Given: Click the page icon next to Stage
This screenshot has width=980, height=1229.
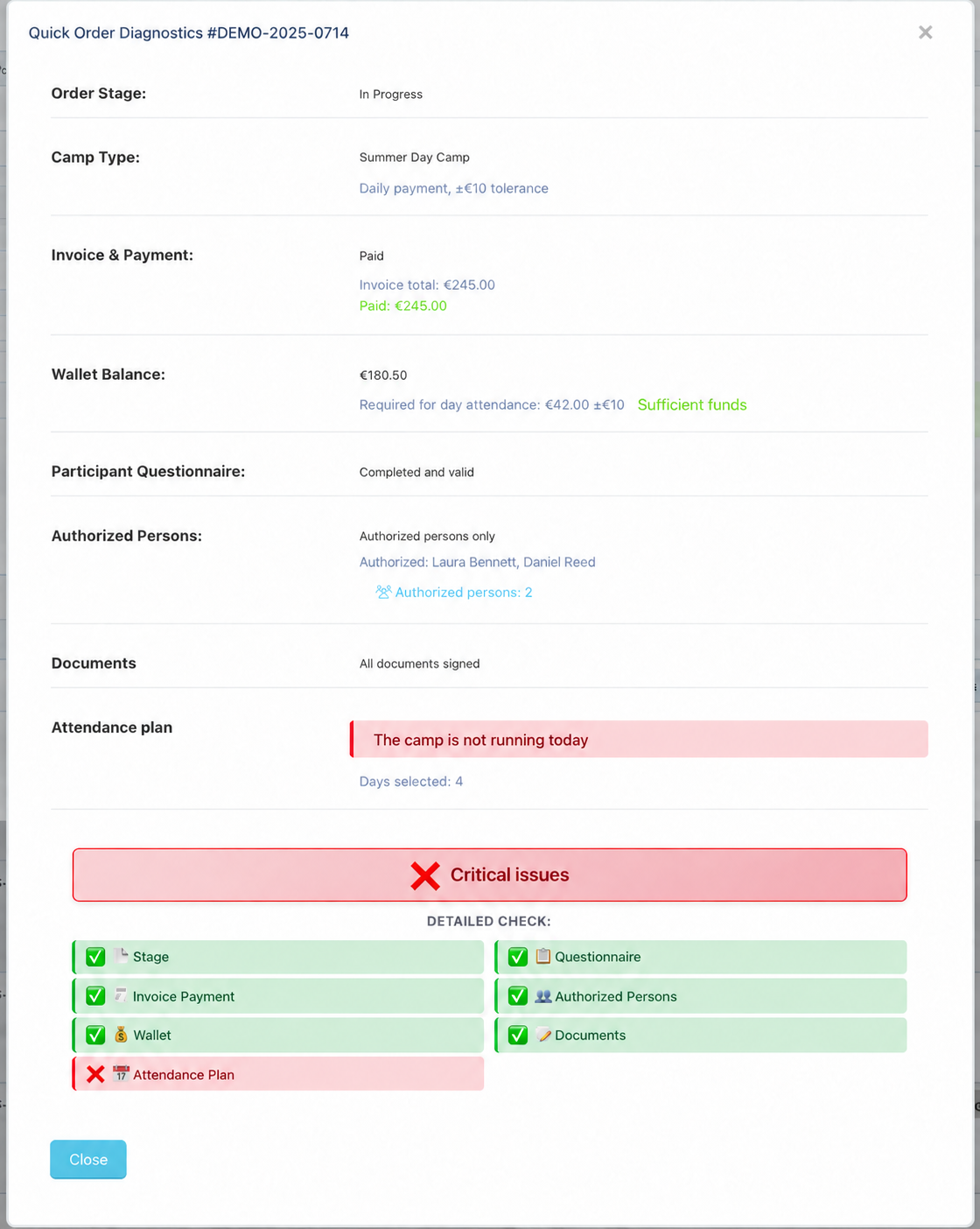Looking at the screenshot, I should [121, 956].
